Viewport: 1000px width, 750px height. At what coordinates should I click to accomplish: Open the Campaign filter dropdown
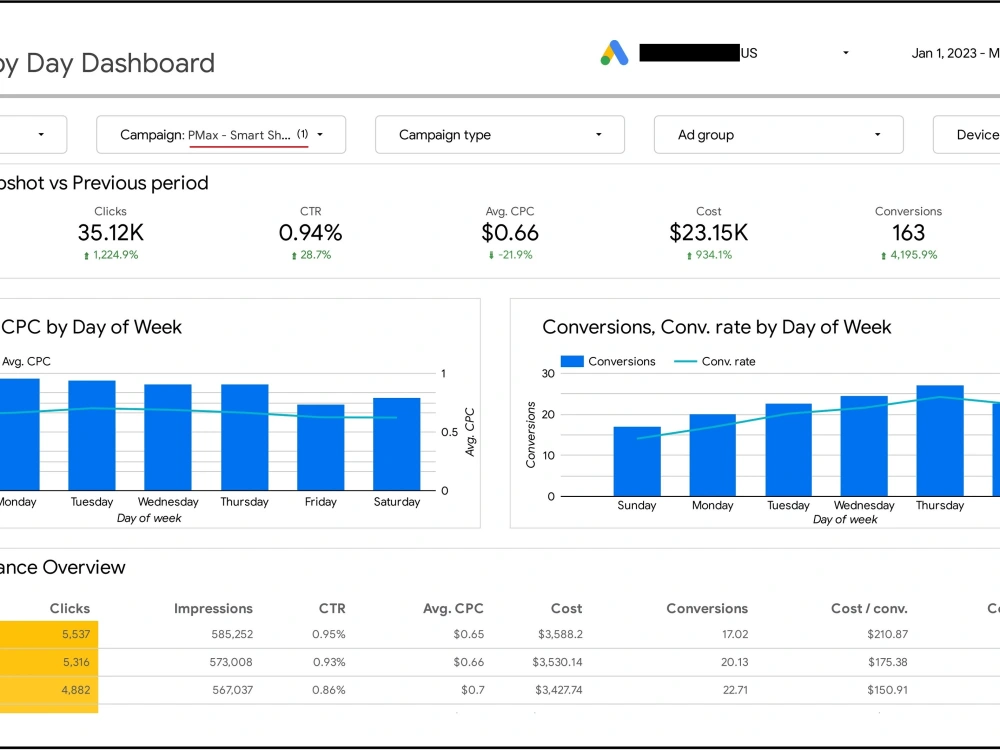pos(221,135)
